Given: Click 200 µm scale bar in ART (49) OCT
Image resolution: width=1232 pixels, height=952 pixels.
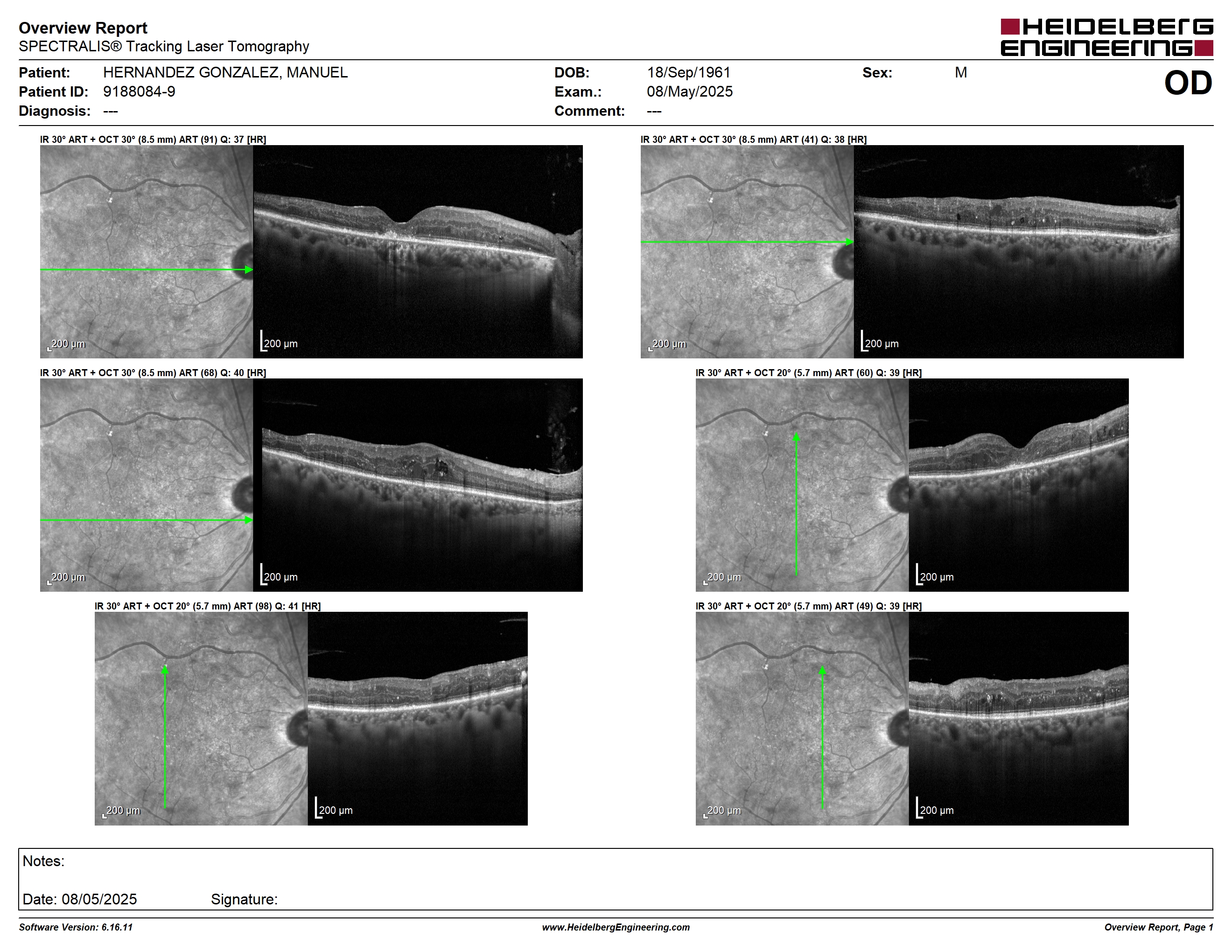Looking at the screenshot, I should (934, 809).
